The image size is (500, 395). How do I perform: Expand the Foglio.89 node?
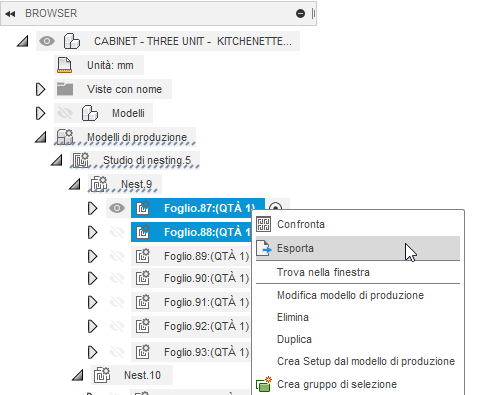pyautogui.click(x=92, y=256)
